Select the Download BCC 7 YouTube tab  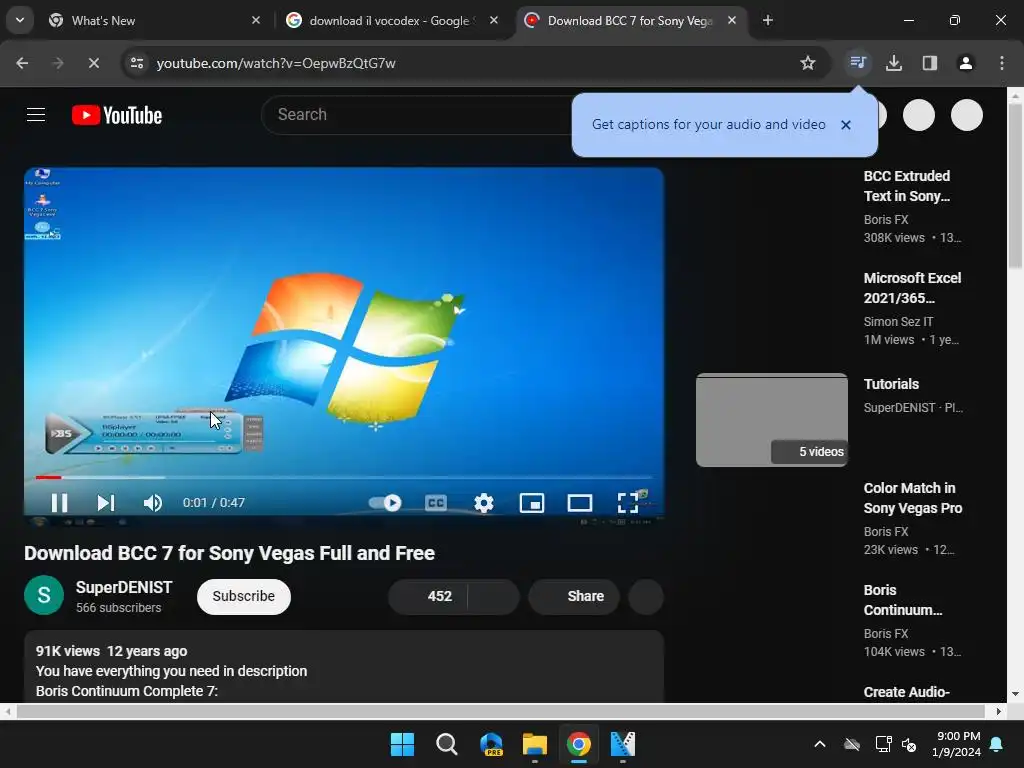point(630,21)
